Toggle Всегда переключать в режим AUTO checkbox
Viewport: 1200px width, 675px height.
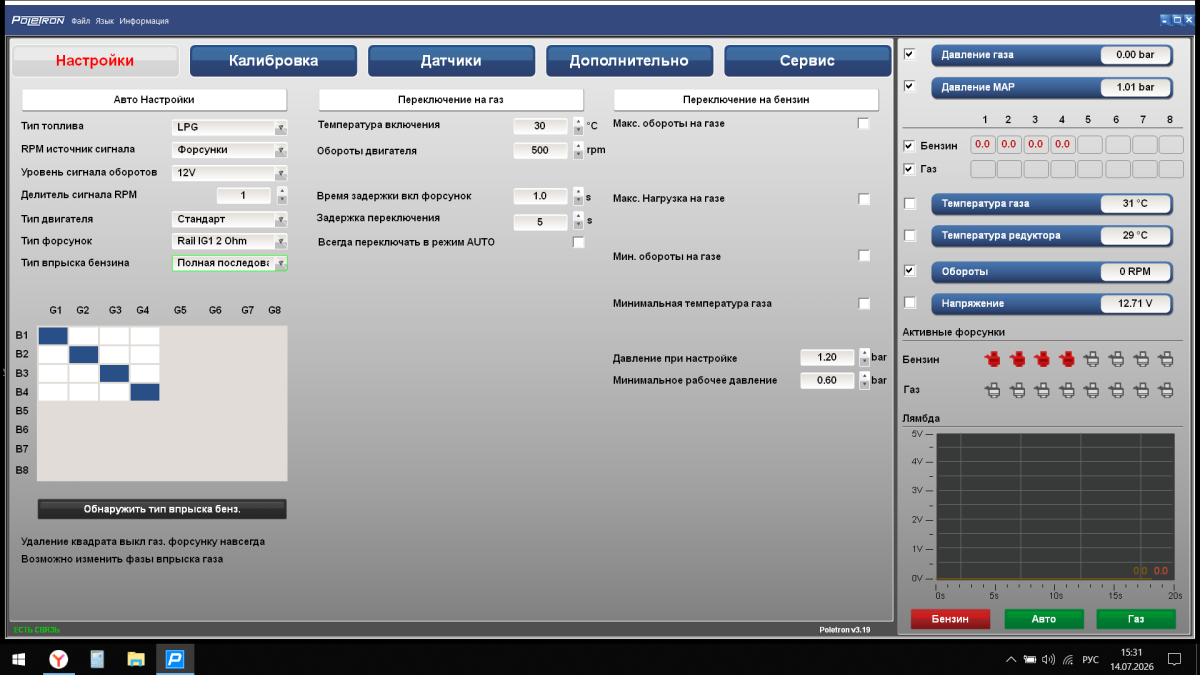click(578, 242)
